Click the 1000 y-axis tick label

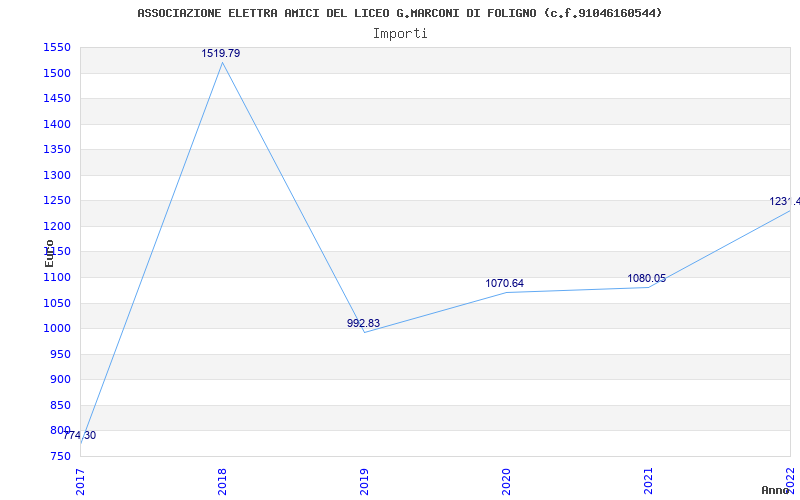(x=57, y=329)
